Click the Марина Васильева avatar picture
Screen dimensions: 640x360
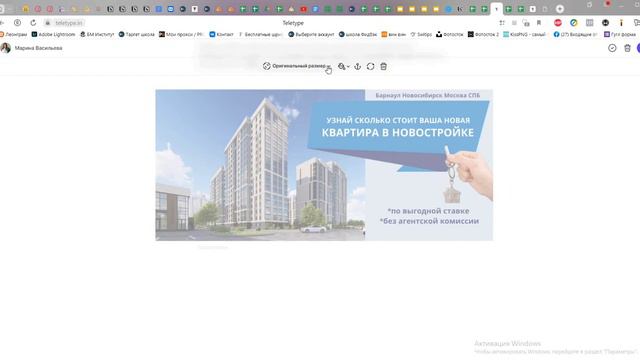click(x=6, y=48)
